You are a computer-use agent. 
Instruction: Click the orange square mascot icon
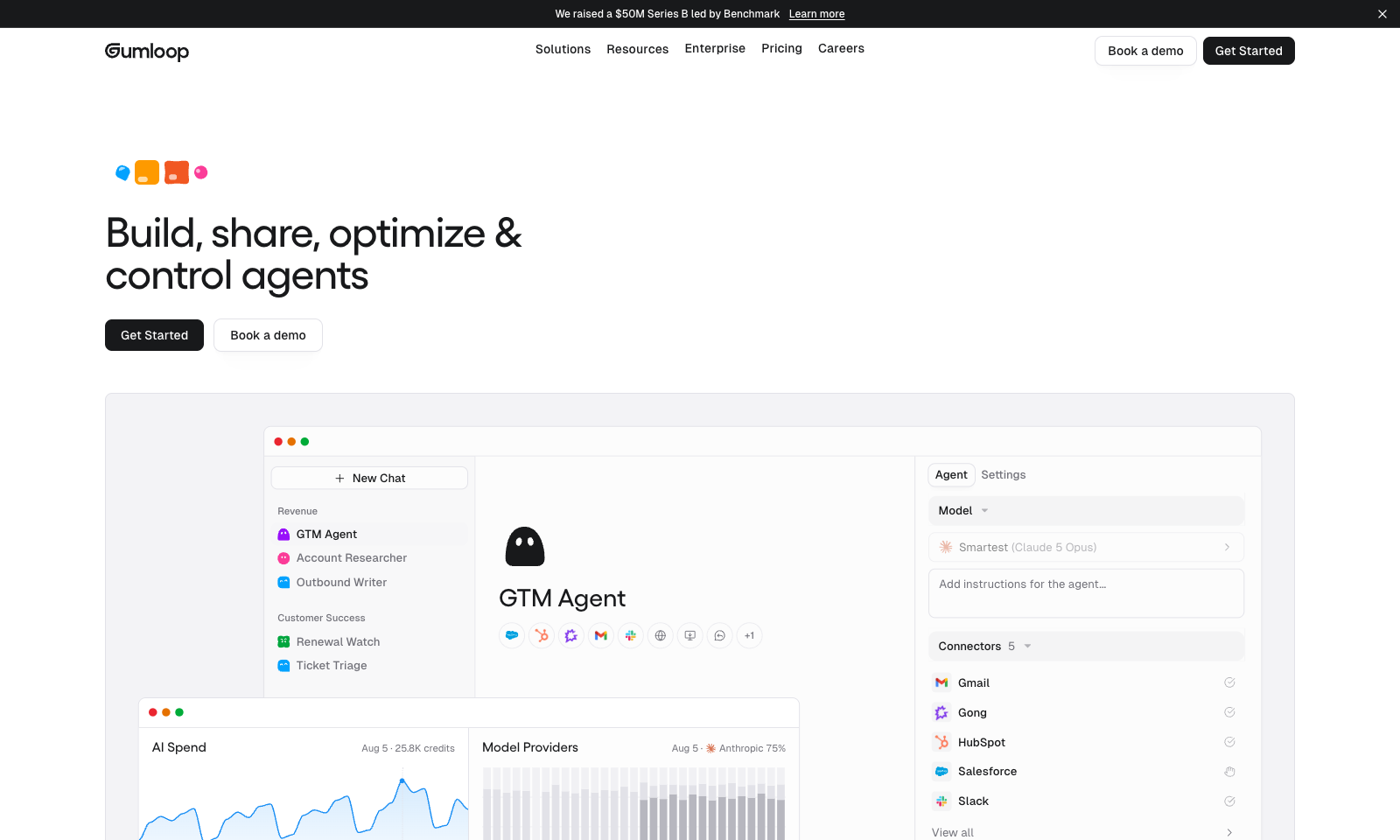pos(177,172)
